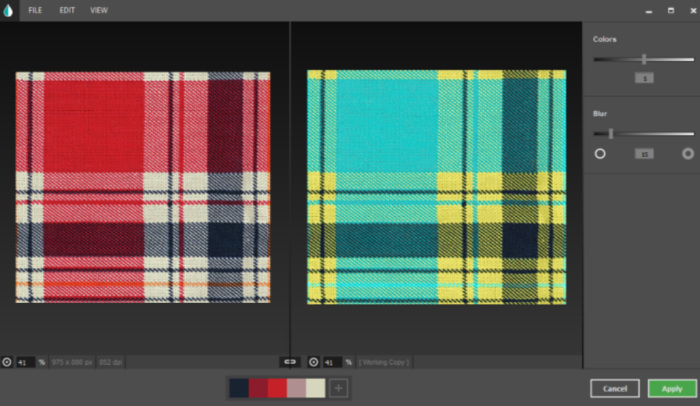Screen dimensions: 700x406
Task: Click the thick soft ring blur icon
Action: pyautogui.click(x=688, y=154)
